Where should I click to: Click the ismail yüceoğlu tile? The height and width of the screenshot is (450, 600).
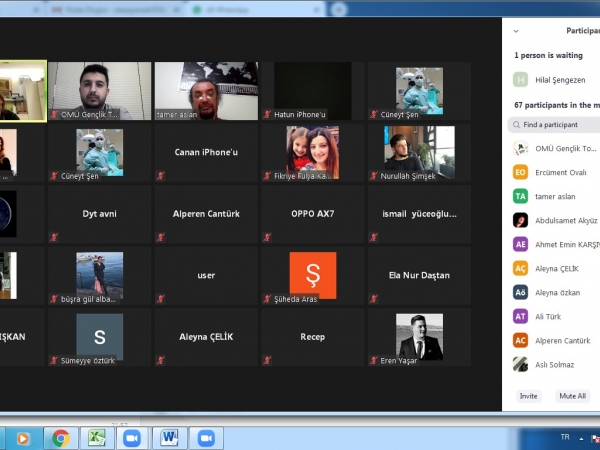coord(419,214)
